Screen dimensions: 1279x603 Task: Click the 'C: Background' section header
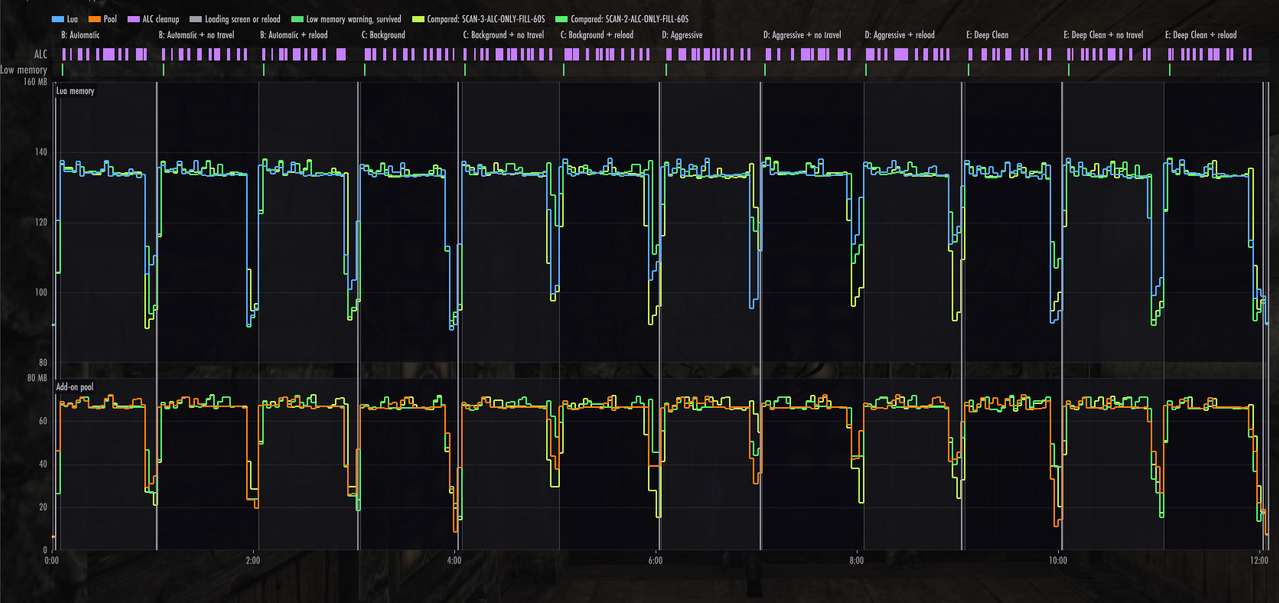(x=384, y=35)
